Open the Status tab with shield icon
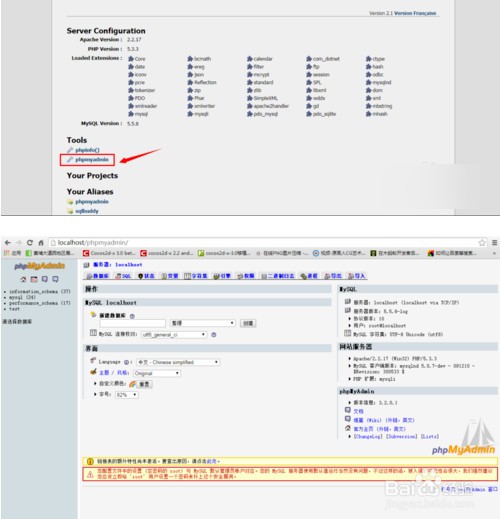The image size is (500, 519). 146,276
